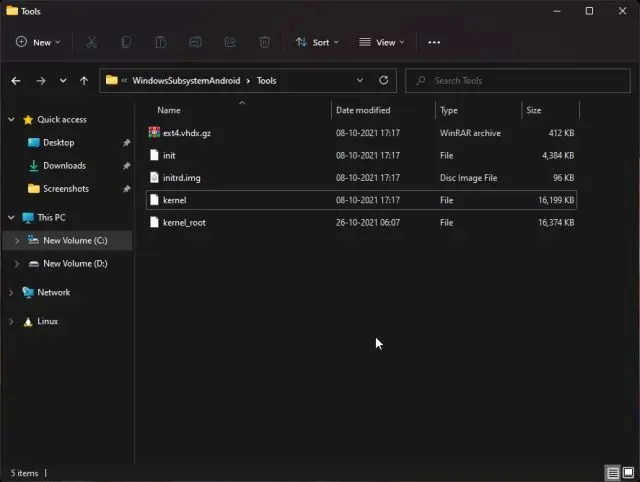Switch to large thumbnails view in status bar

627,473
